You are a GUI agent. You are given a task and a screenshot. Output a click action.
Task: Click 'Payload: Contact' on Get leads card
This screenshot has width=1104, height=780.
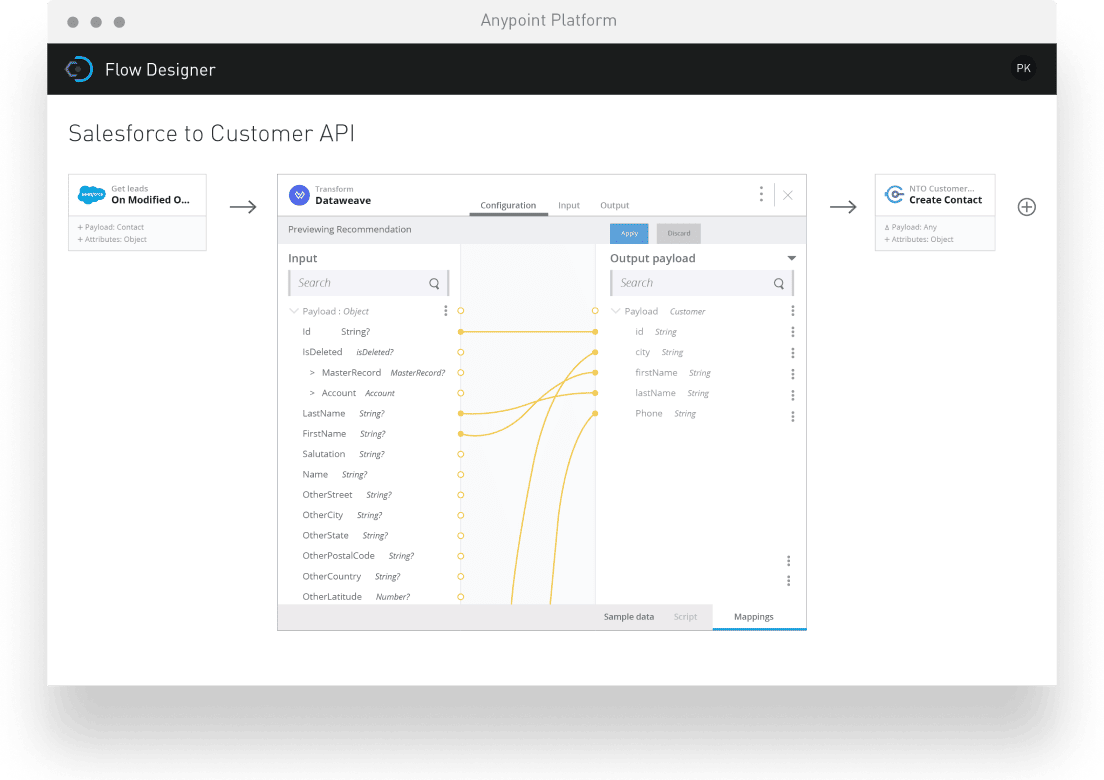click(x=111, y=227)
